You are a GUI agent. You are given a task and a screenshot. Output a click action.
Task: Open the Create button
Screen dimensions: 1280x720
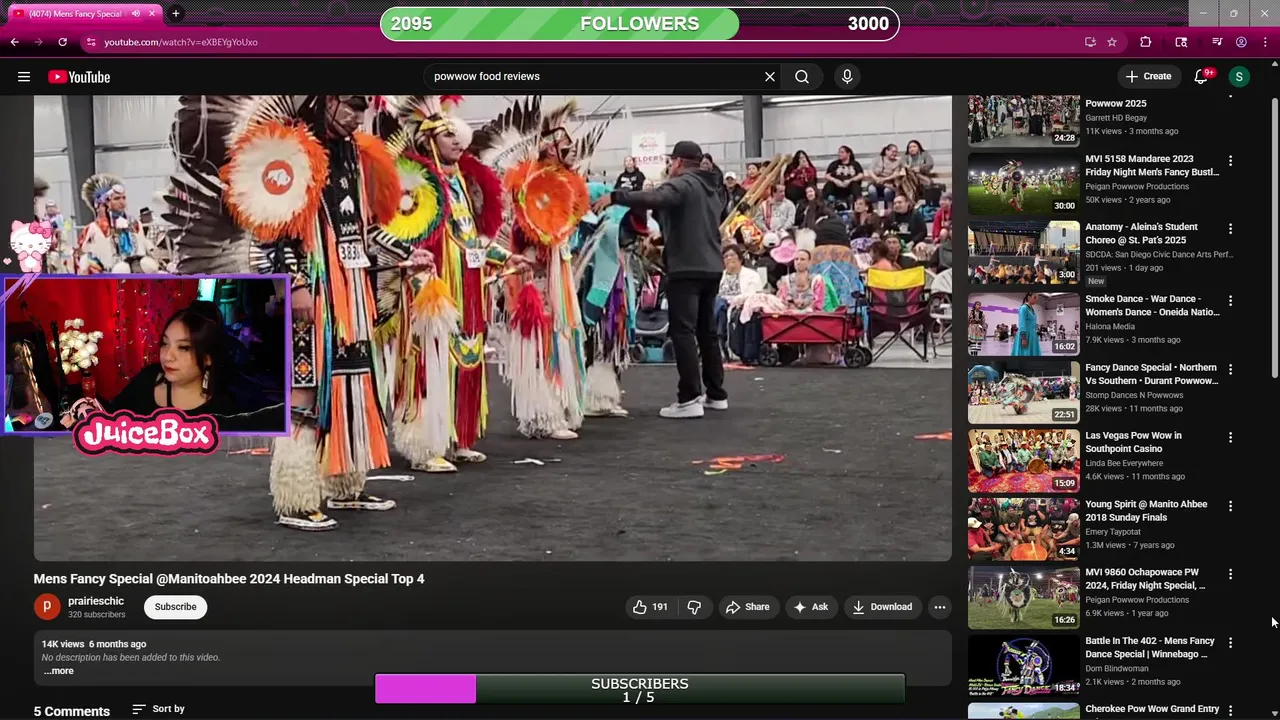click(x=1148, y=76)
